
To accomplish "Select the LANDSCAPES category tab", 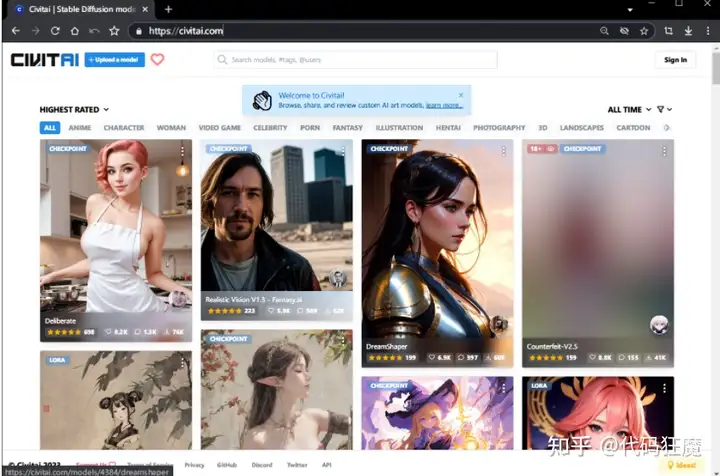I will pyautogui.click(x=582, y=128).
